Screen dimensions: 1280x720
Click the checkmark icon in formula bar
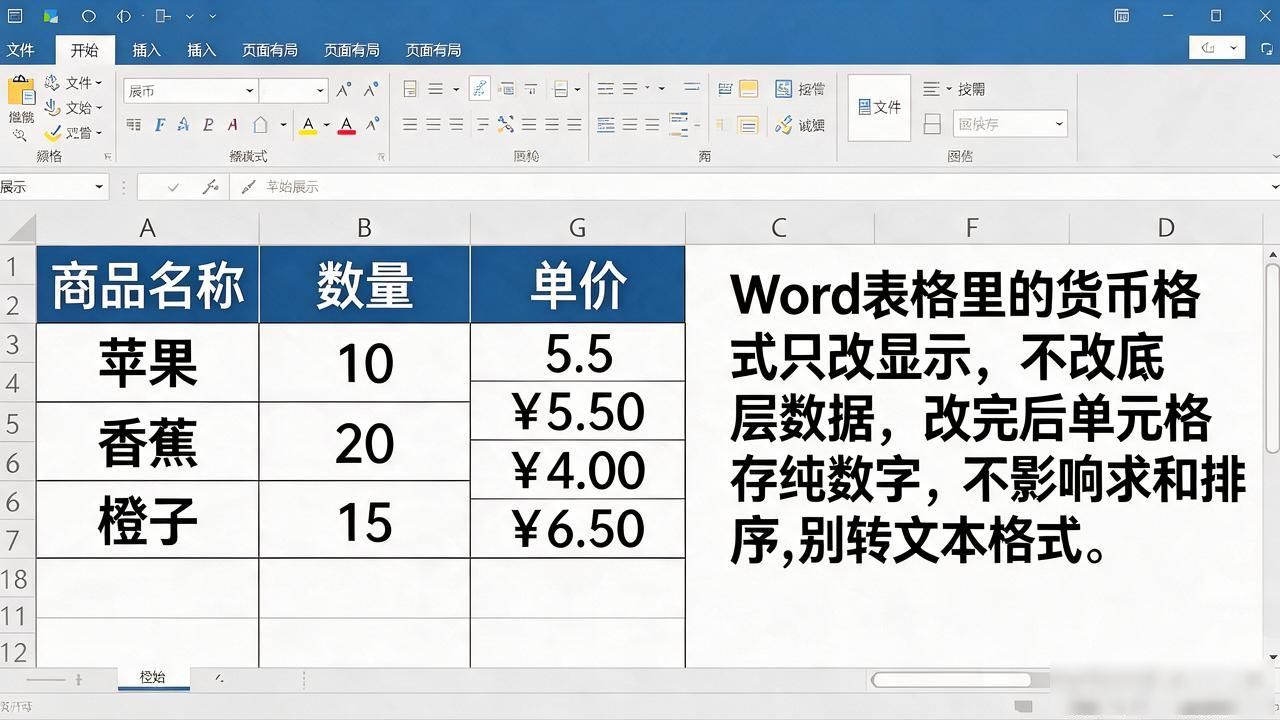point(174,187)
